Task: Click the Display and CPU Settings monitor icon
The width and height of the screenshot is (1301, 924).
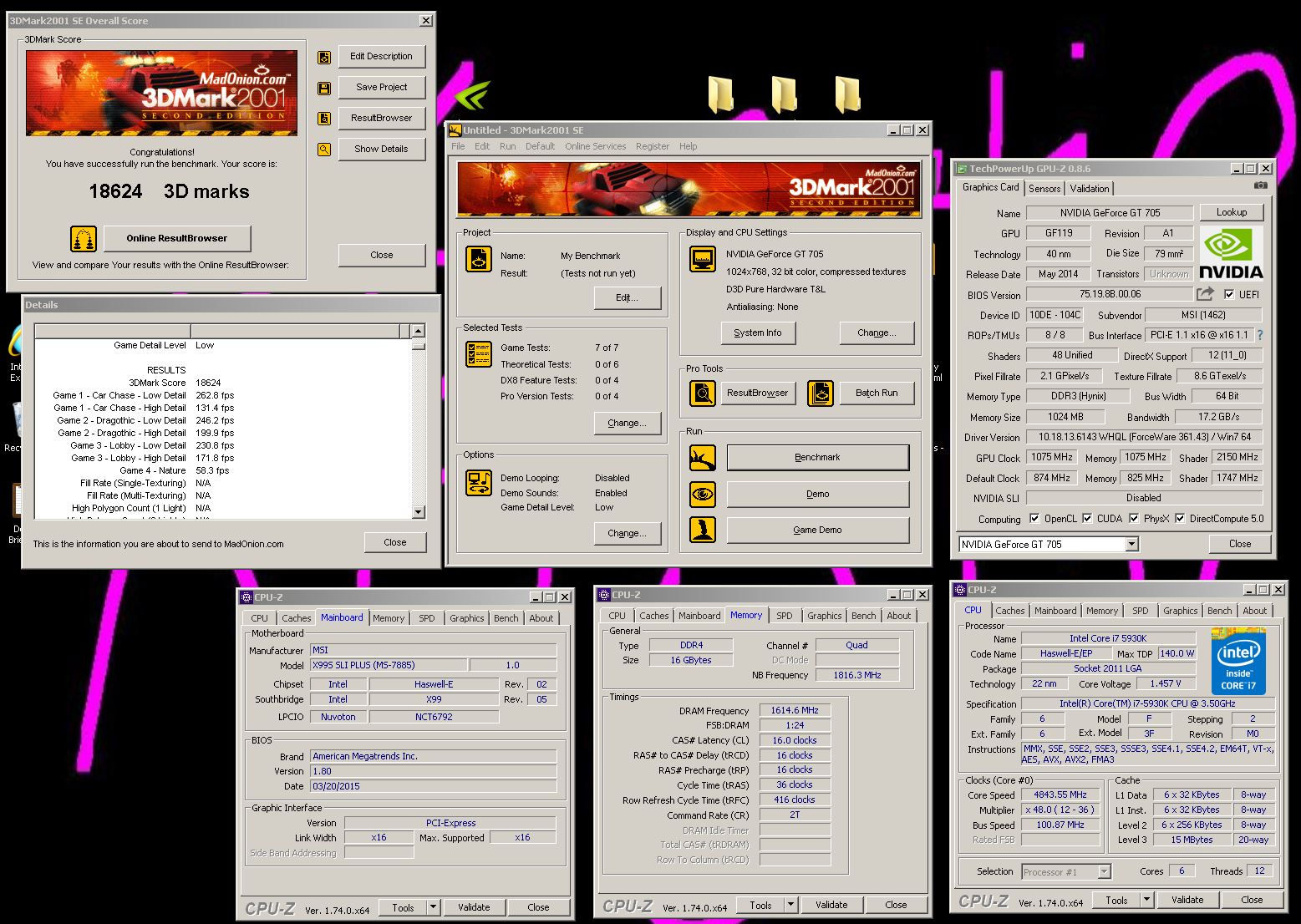Action: 703,259
